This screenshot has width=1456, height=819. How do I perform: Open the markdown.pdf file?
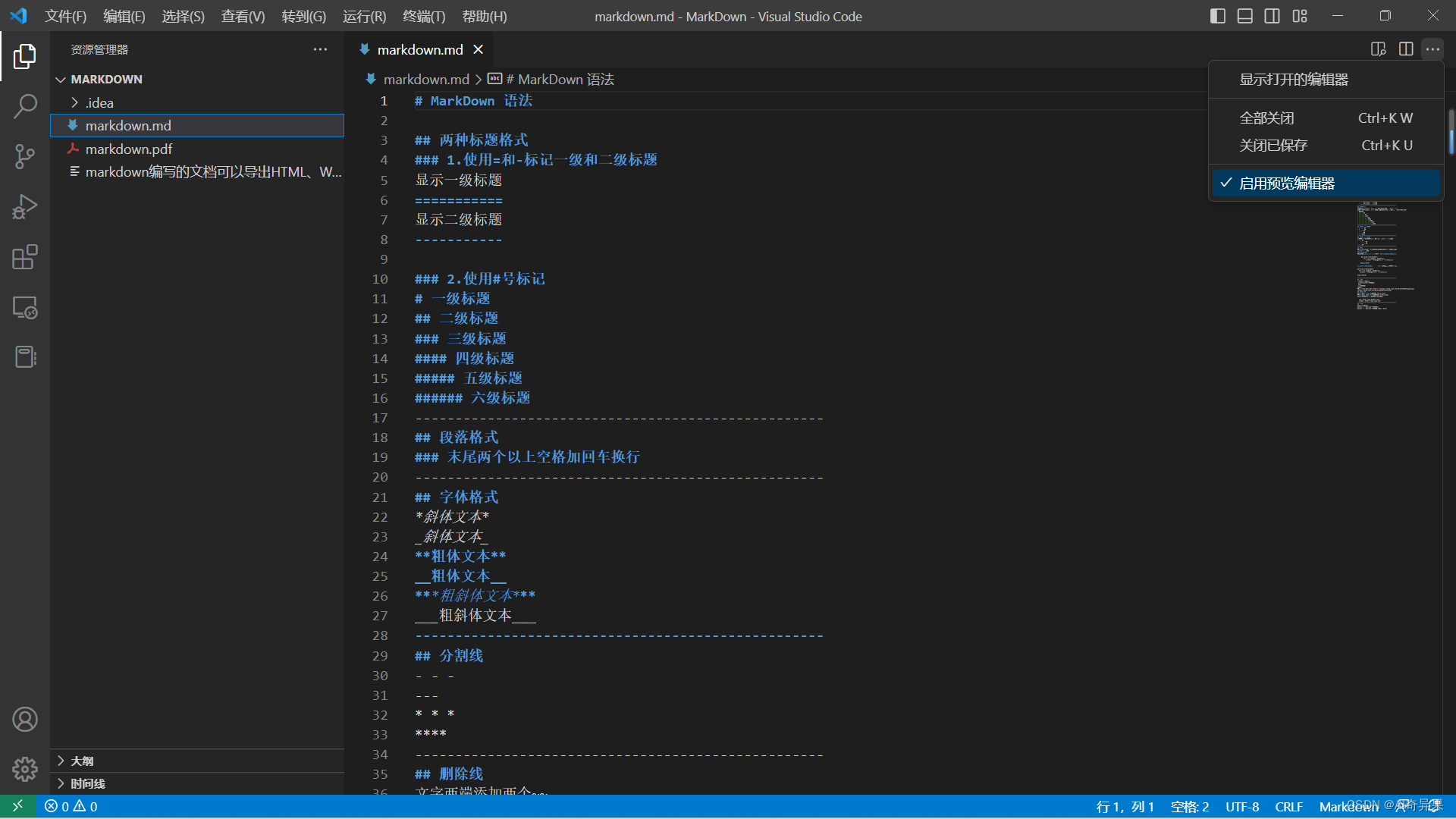(x=129, y=149)
